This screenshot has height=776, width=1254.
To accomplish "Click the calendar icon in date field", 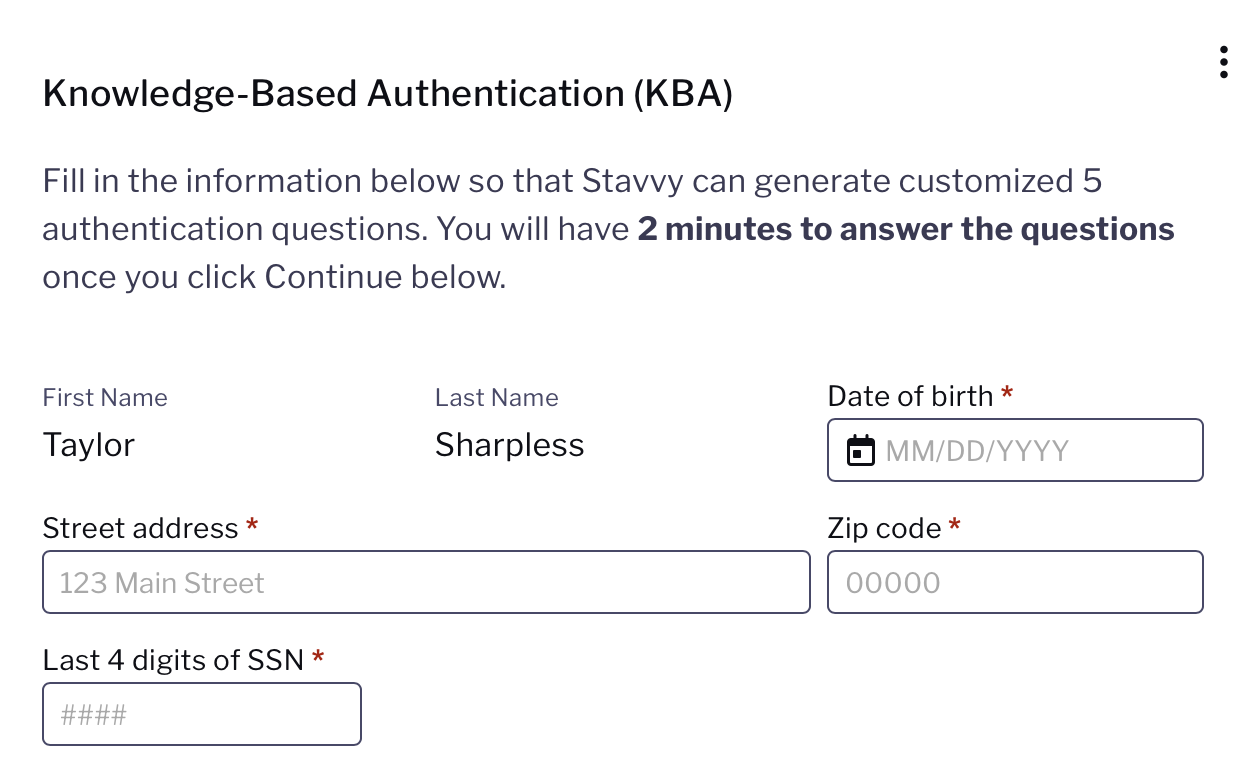I will [x=860, y=451].
